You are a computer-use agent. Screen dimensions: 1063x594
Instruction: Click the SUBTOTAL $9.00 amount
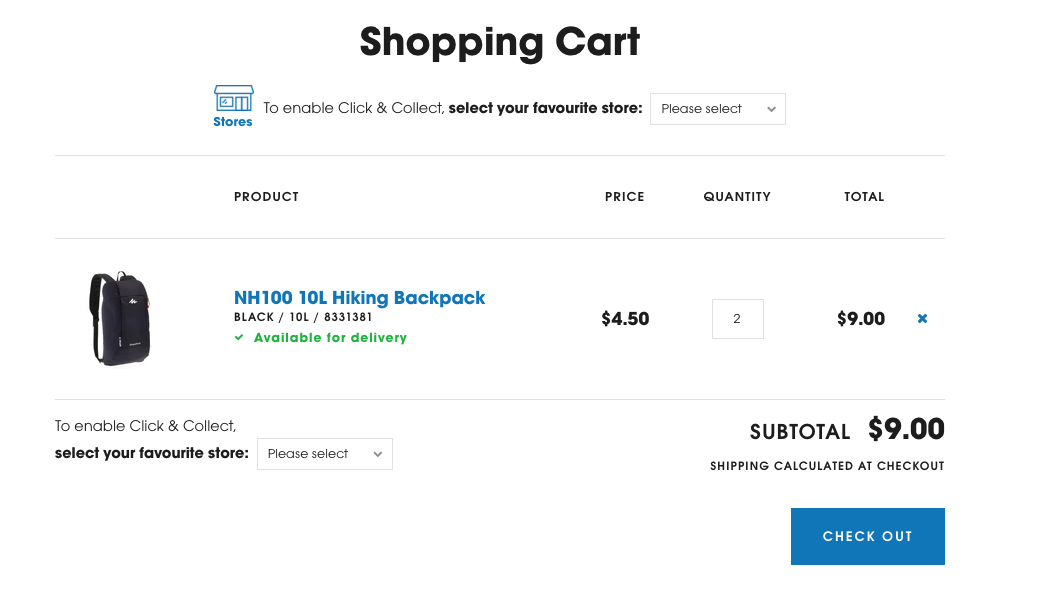905,429
